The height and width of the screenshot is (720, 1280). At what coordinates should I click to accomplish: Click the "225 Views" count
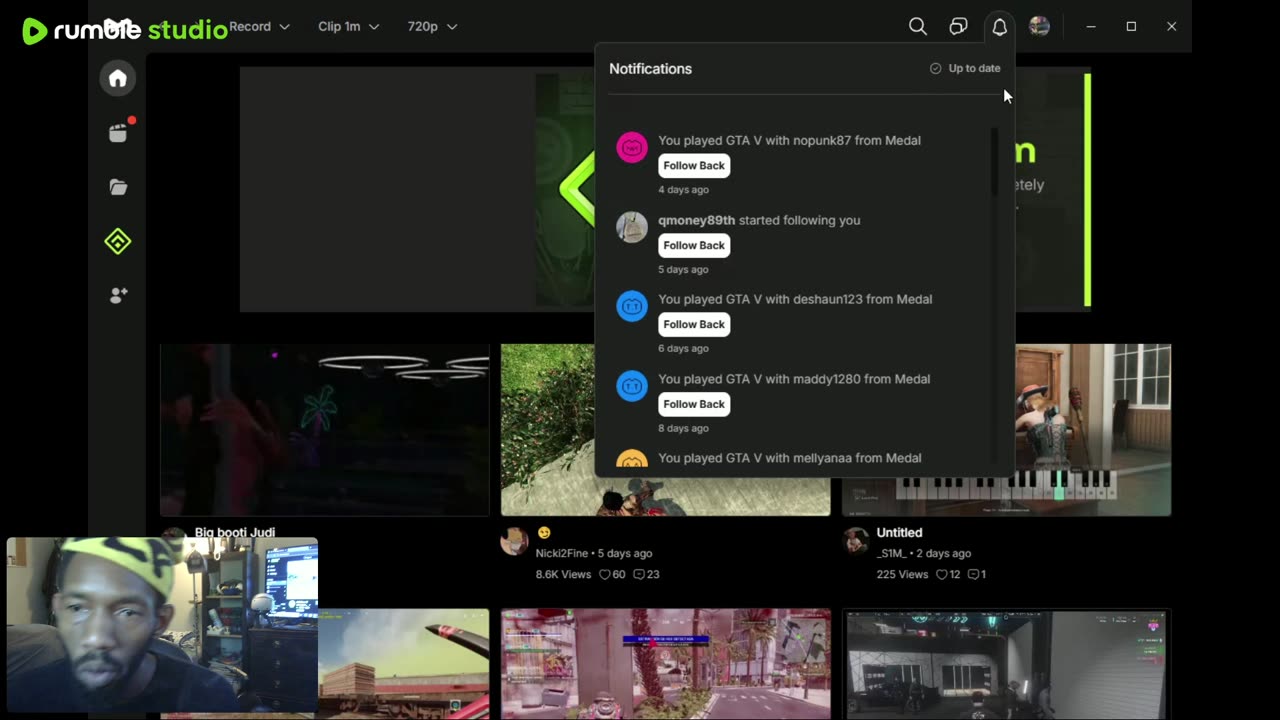902,574
